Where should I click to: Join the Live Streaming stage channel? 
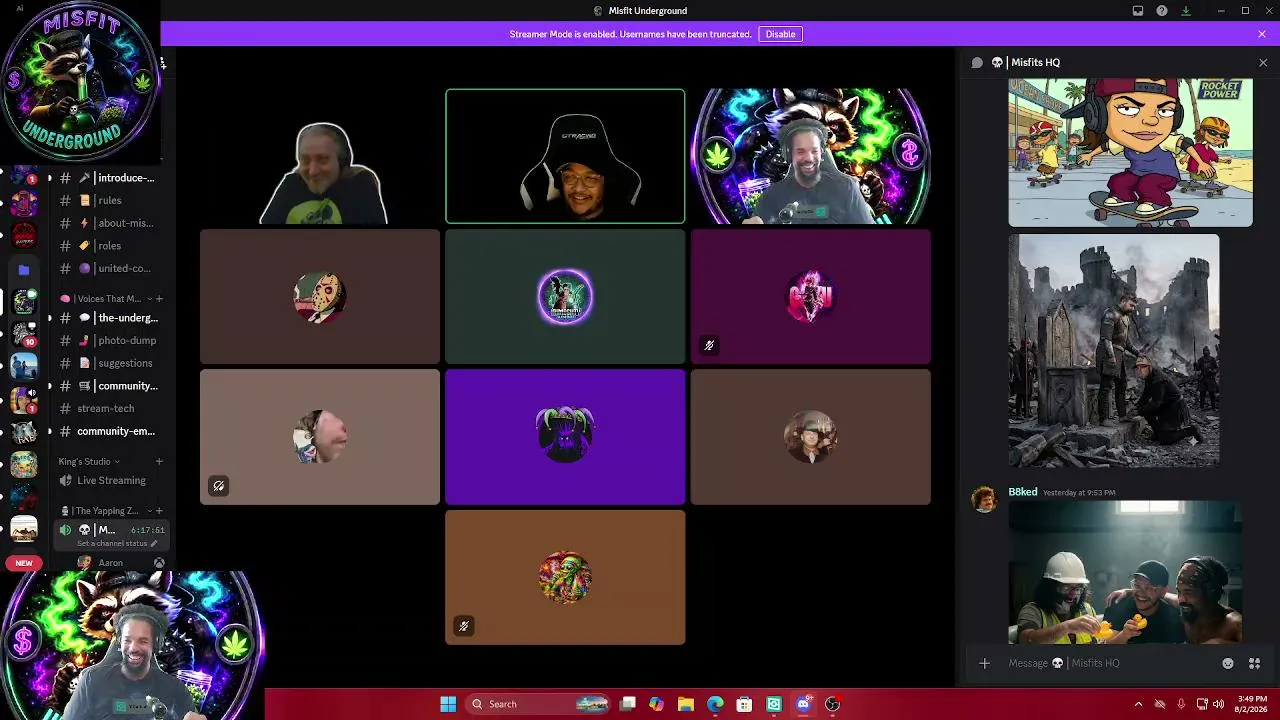coord(109,480)
